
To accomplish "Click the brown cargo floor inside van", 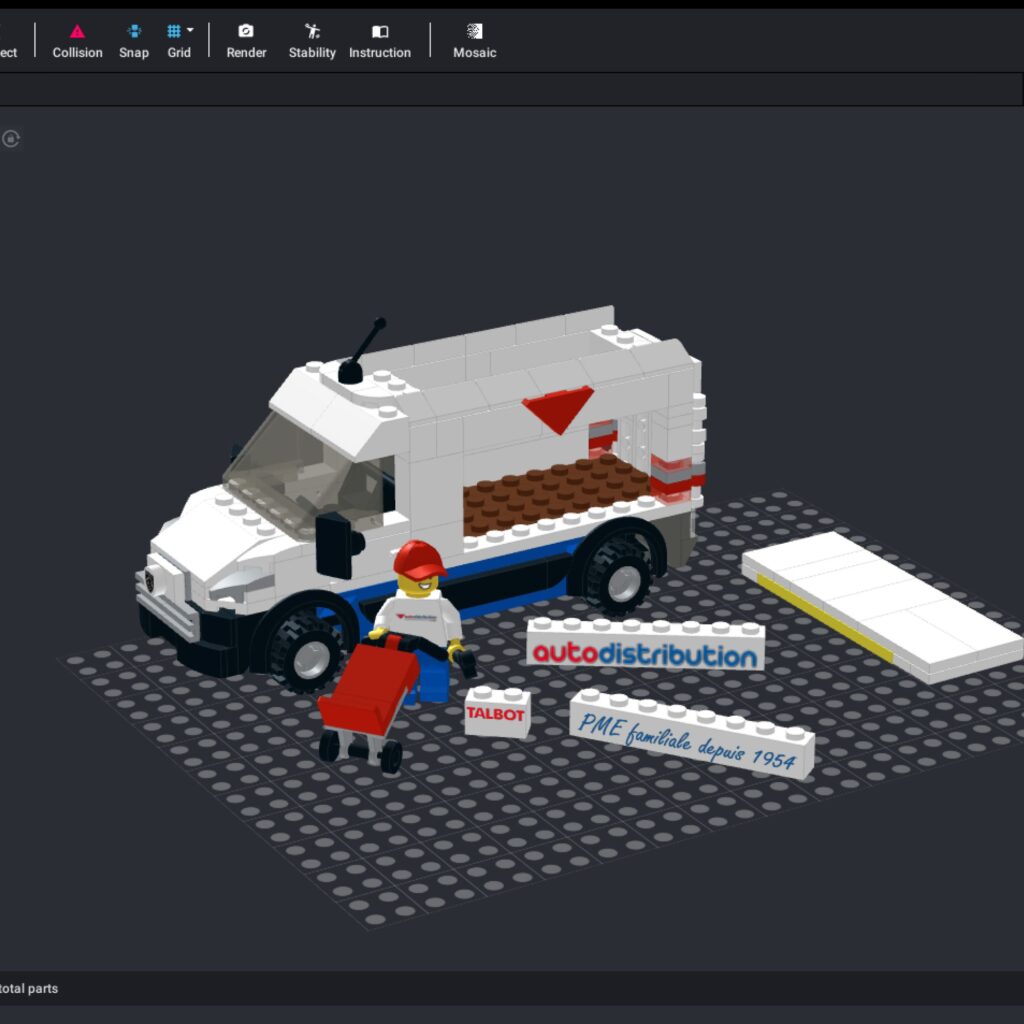I will (555, 490).
